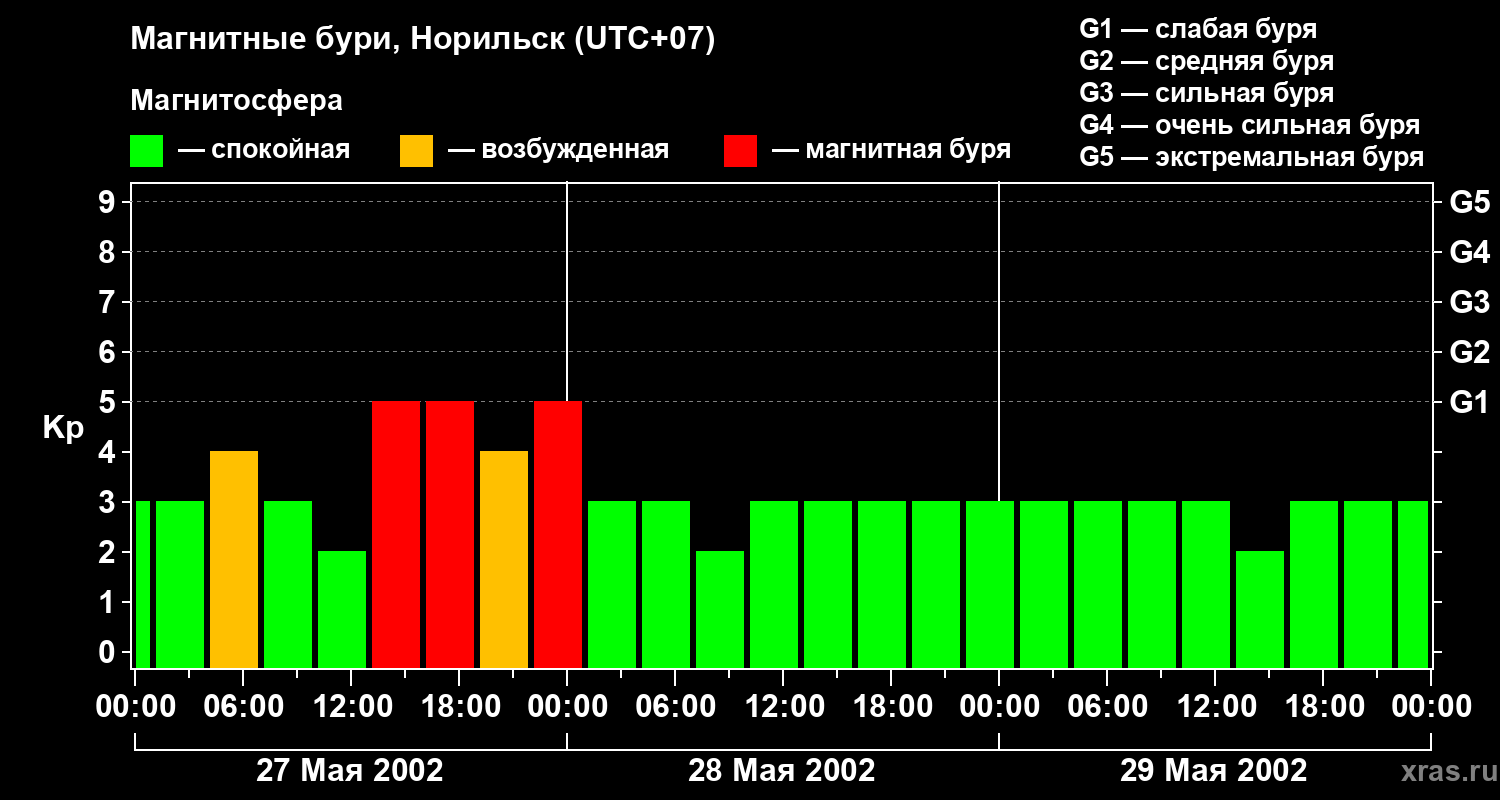This screenshot has height=800, width=1500.
Task: Select the chart title 'Магнитные бури, Норильск (UTC+07)'
Action: (x=423, y=40)
